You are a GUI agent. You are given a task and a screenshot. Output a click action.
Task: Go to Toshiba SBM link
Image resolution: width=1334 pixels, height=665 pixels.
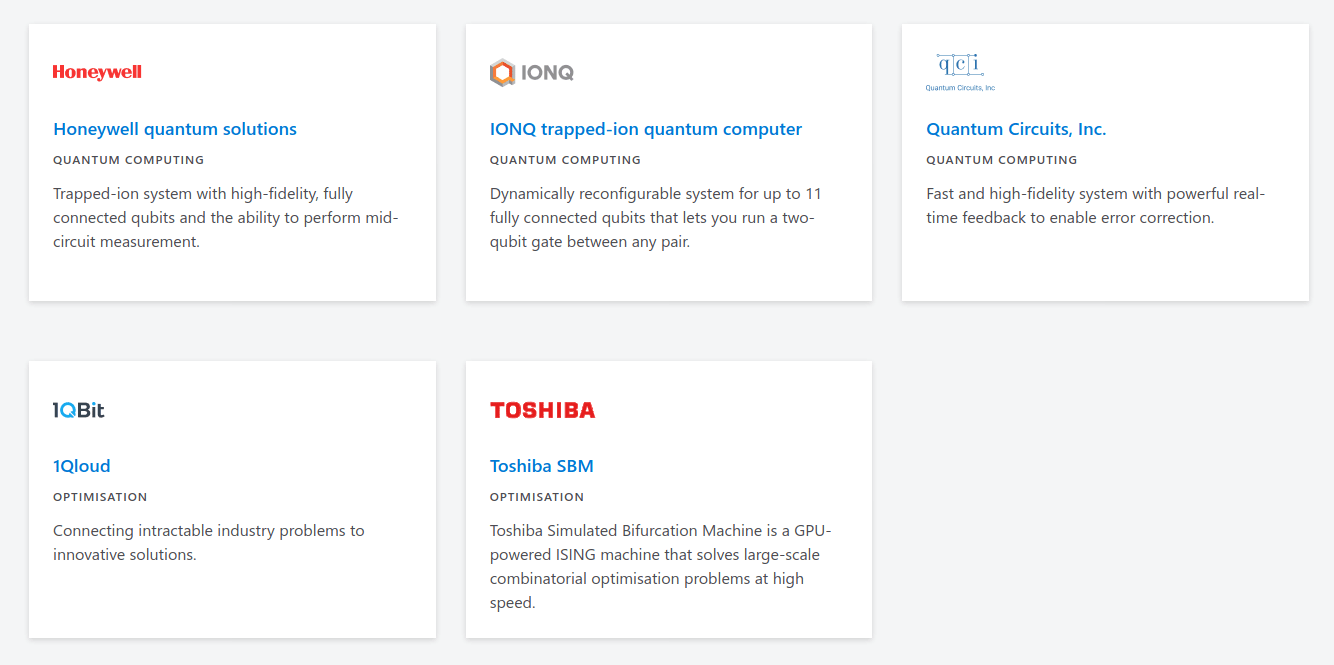pos(542,466)
